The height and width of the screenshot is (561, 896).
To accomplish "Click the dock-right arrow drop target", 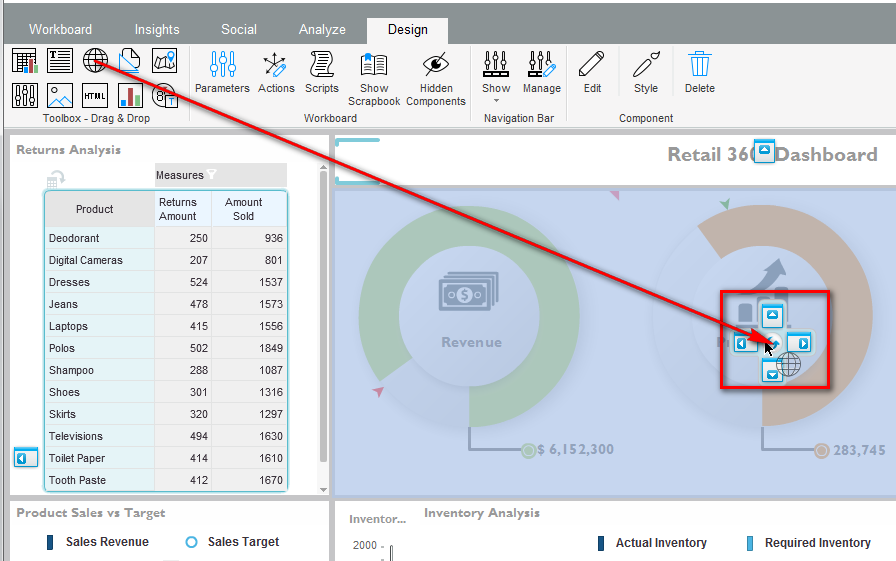I will [802, 343].
